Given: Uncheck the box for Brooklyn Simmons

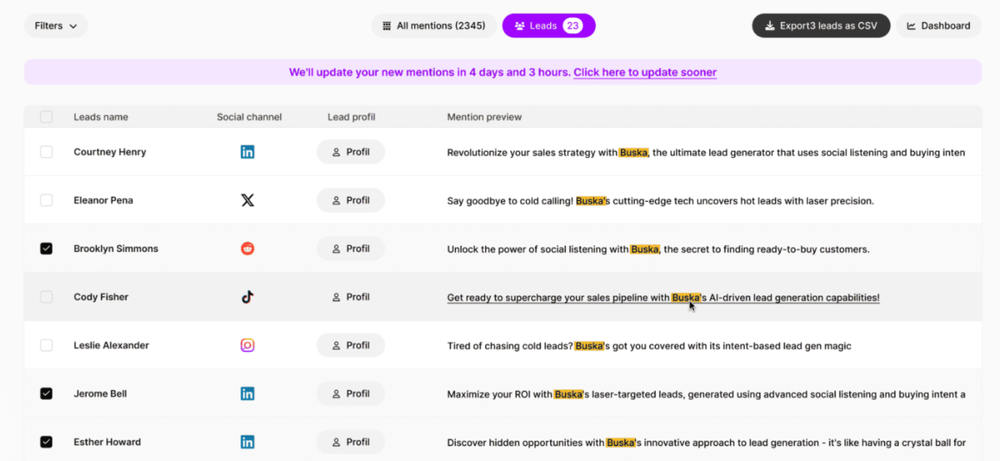Looking at the screenshot, I should pos(46,249).
